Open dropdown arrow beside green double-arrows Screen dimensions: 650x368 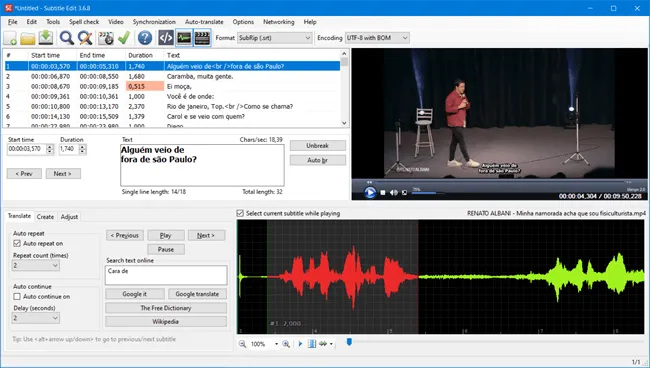(x=331, y=344)
